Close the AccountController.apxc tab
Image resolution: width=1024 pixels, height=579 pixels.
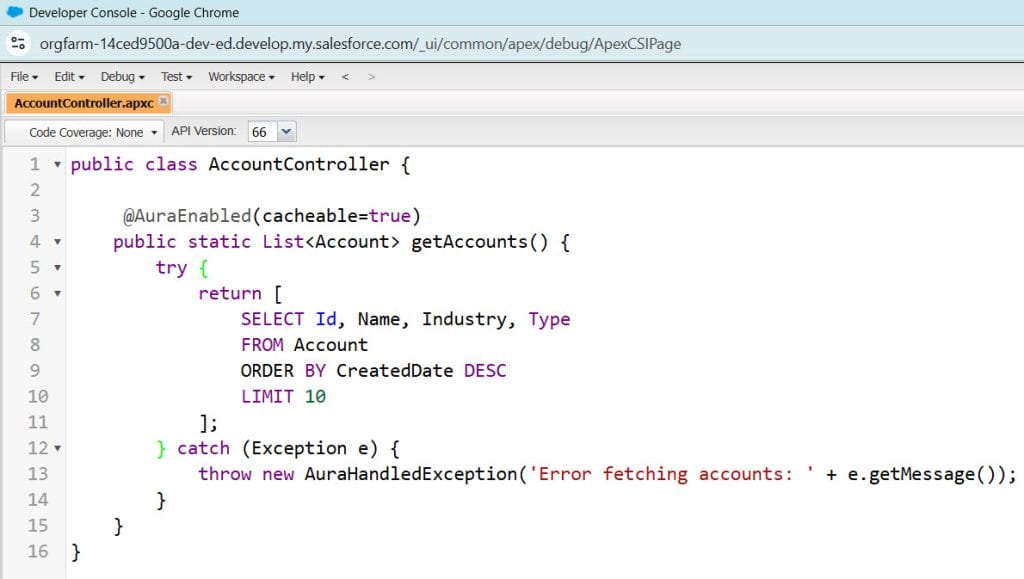coord(162,101)
